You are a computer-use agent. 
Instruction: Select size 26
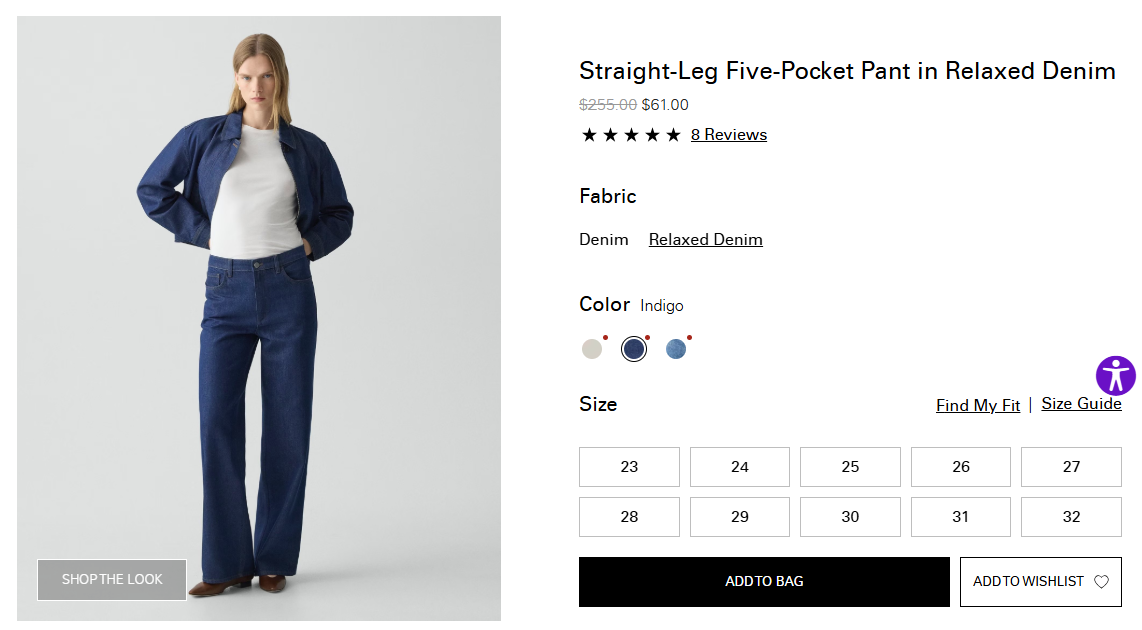click(960, 467)
